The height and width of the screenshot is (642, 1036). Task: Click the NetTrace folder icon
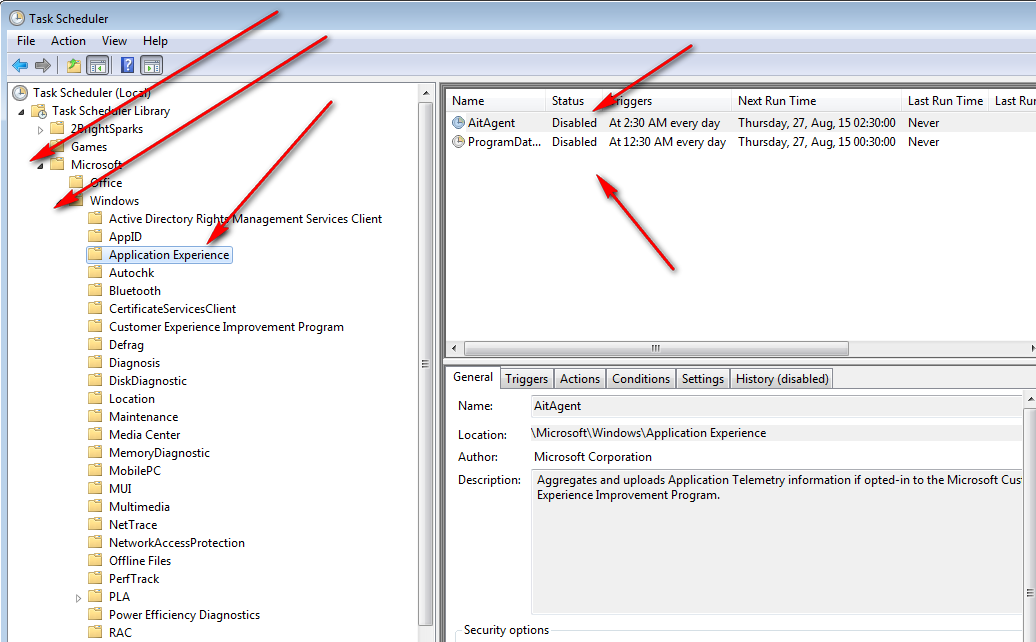(x=95, y=524)
